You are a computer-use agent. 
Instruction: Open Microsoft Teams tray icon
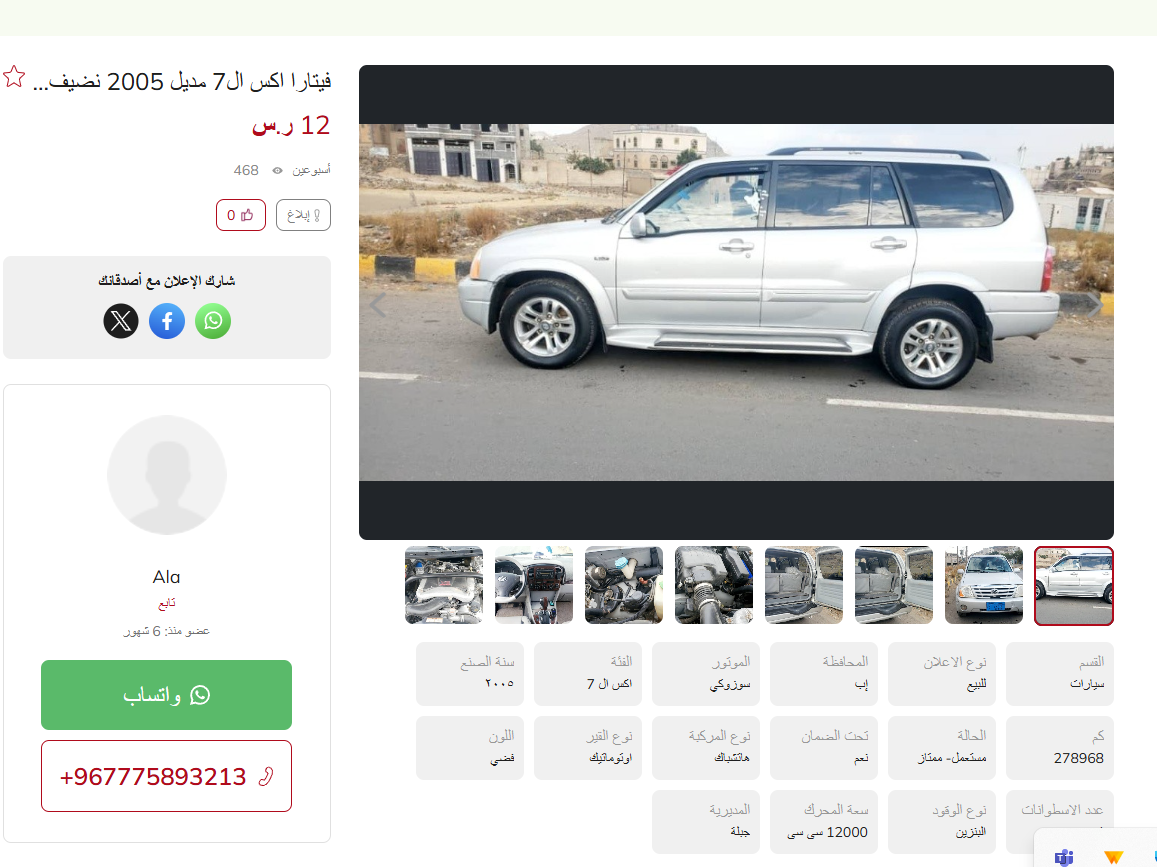click(x=1064, y=857)
